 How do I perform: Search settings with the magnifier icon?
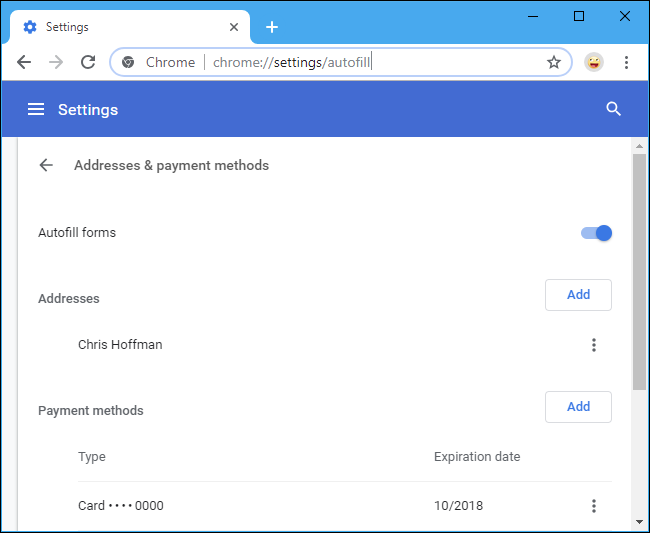tap(614, 109)
